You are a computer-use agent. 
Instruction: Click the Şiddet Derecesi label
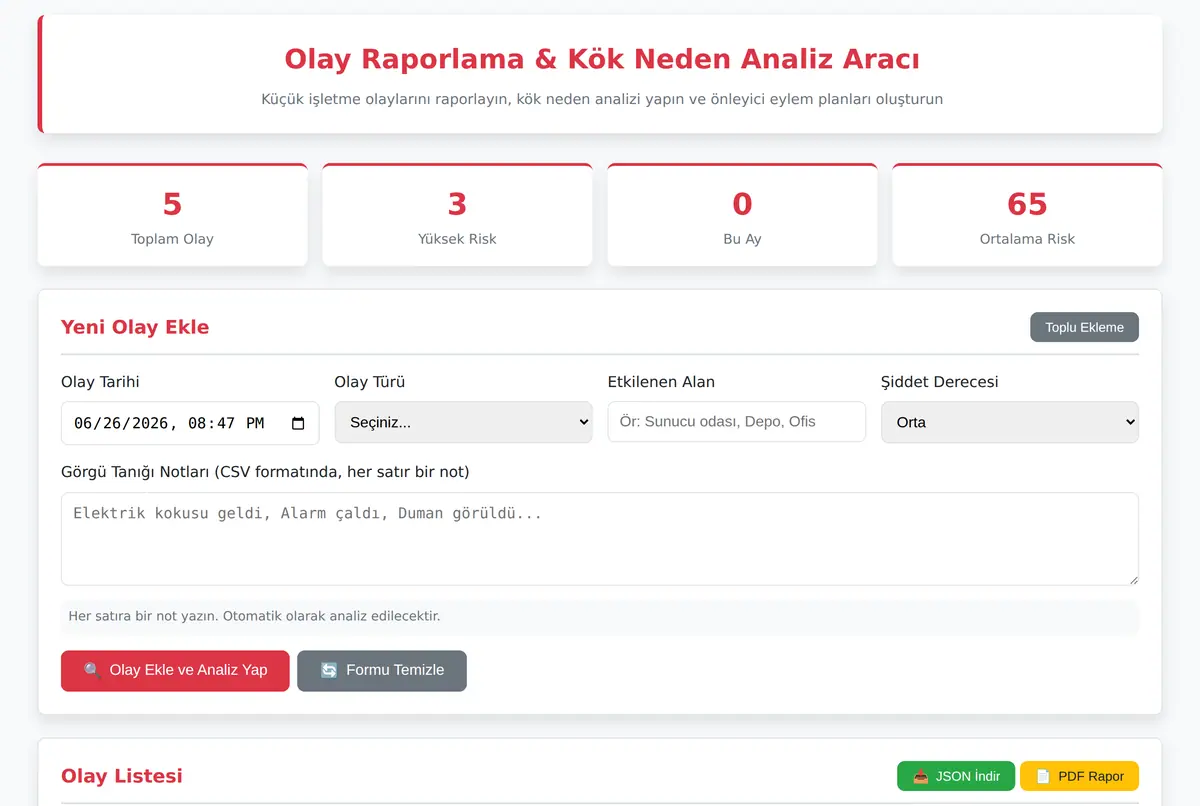click(x=939, y=382)
